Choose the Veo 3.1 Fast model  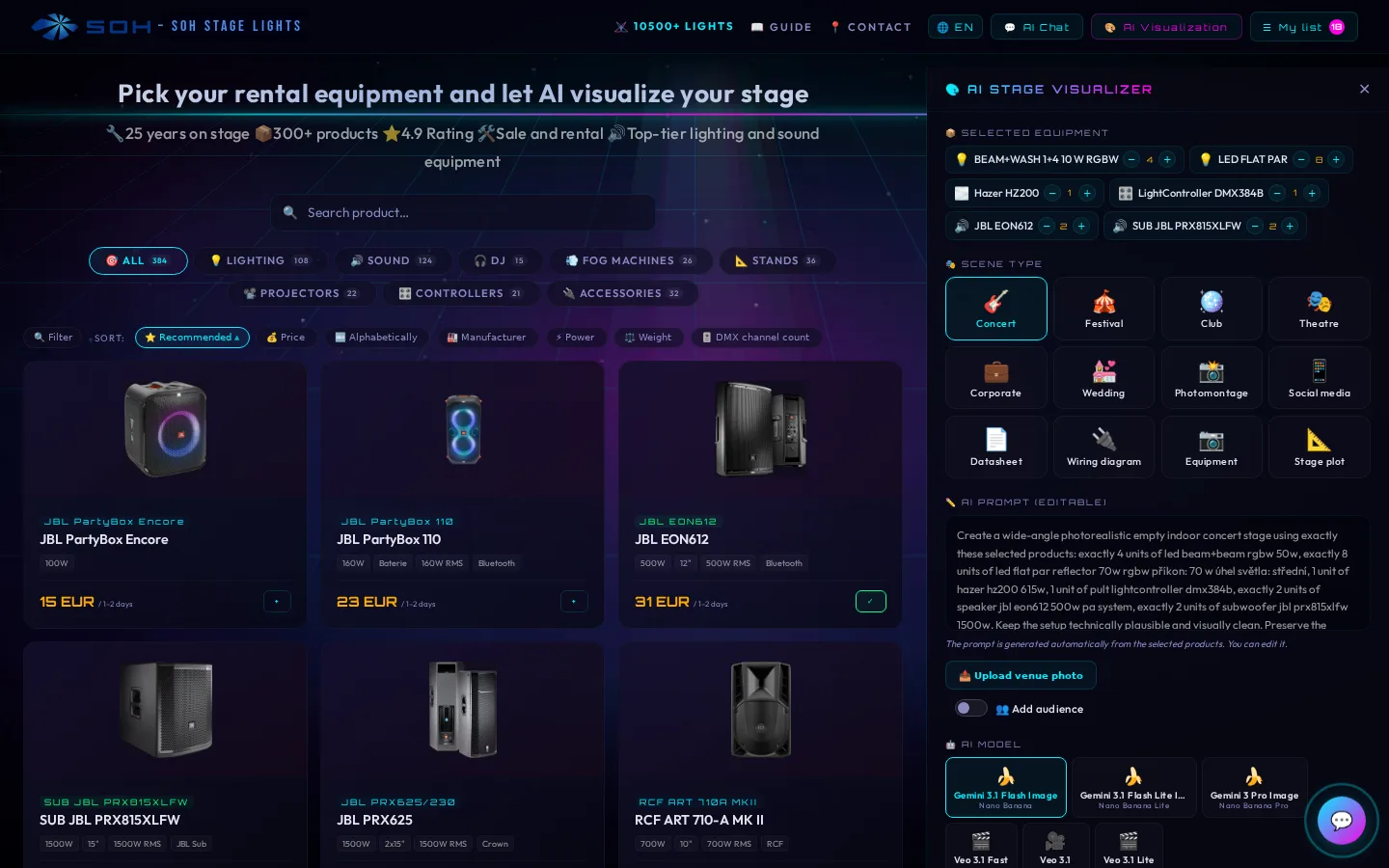(981, 846)
